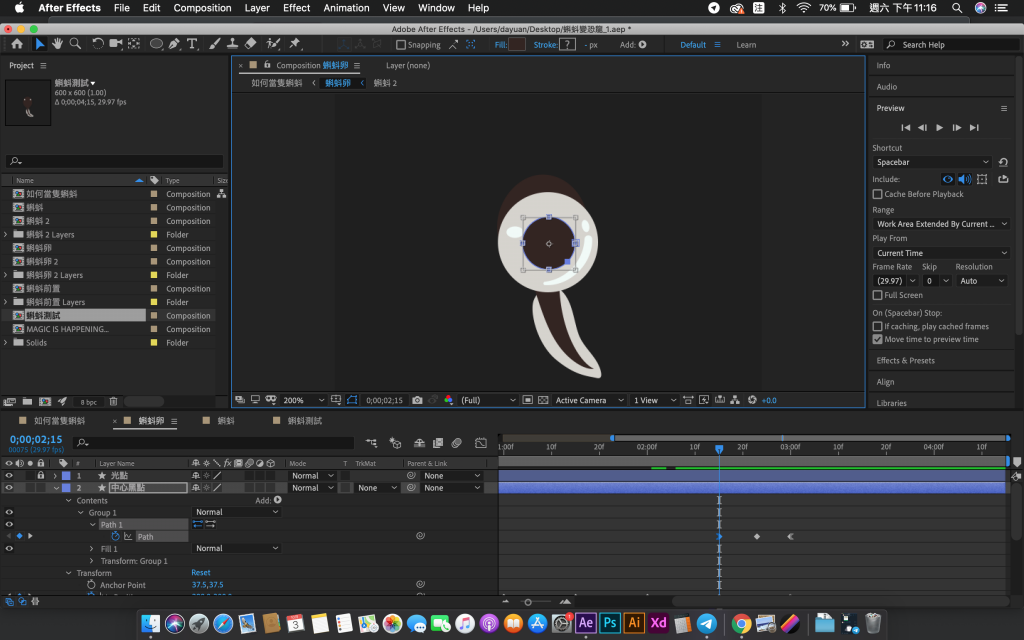This screenshot has height=640, width=1024.
Task: Open the Composition menu
Action: [x=202, y=8]
